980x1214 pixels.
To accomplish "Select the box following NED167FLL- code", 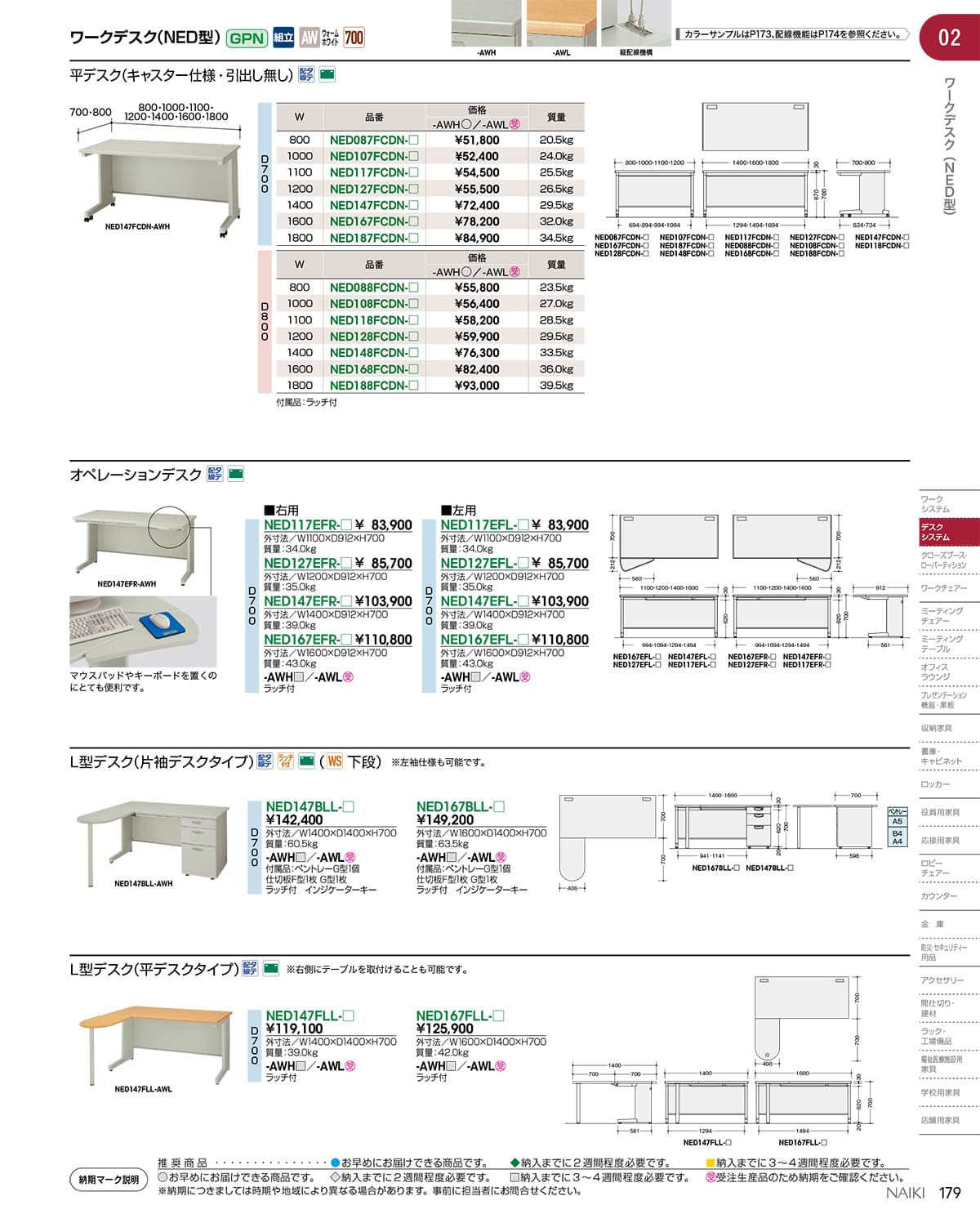I will [499, 1015].
